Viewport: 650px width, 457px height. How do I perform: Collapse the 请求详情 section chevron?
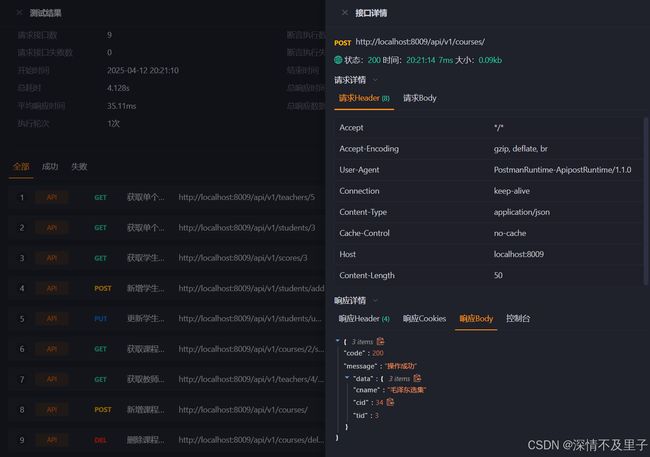point(375,80)
